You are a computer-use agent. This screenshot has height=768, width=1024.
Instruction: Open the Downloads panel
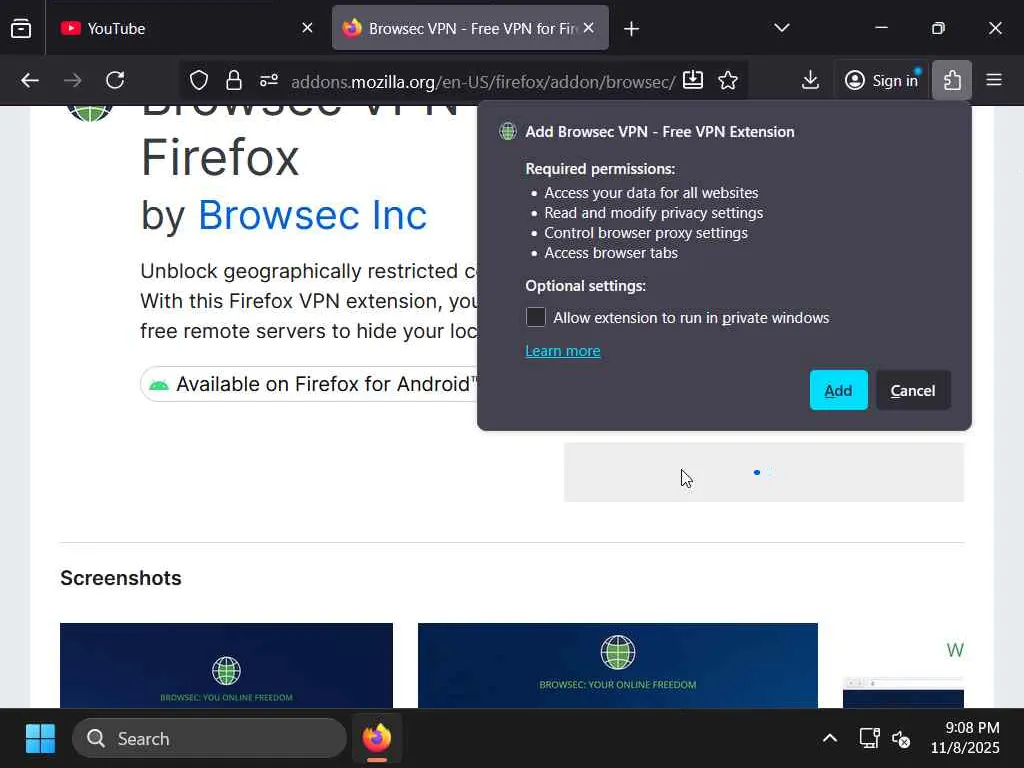click(810, 80)
